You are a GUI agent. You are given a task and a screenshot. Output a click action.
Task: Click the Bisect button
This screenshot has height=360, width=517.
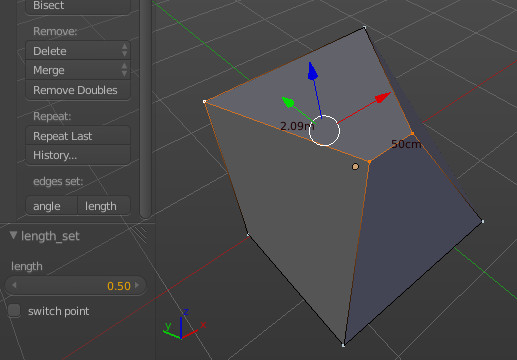78,7
